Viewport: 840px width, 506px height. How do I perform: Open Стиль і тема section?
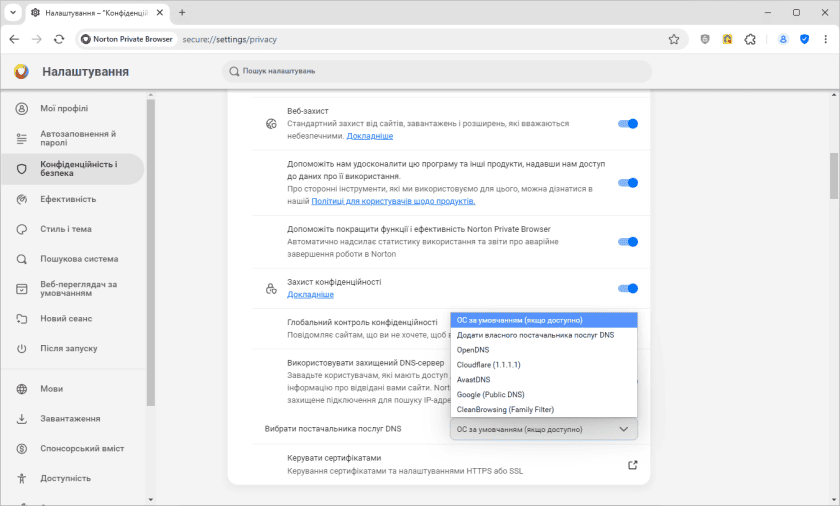coord(72,229)
